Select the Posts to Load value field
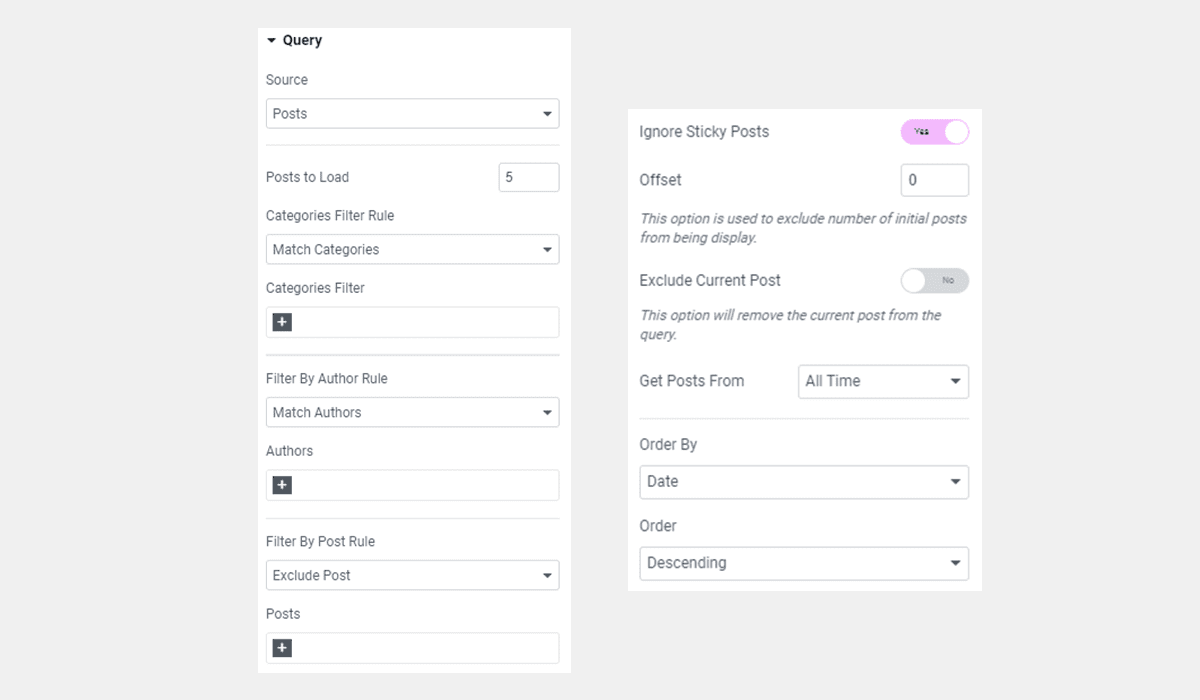The image size is (1200, 700). pyautogui.click(x=528, y=177)
